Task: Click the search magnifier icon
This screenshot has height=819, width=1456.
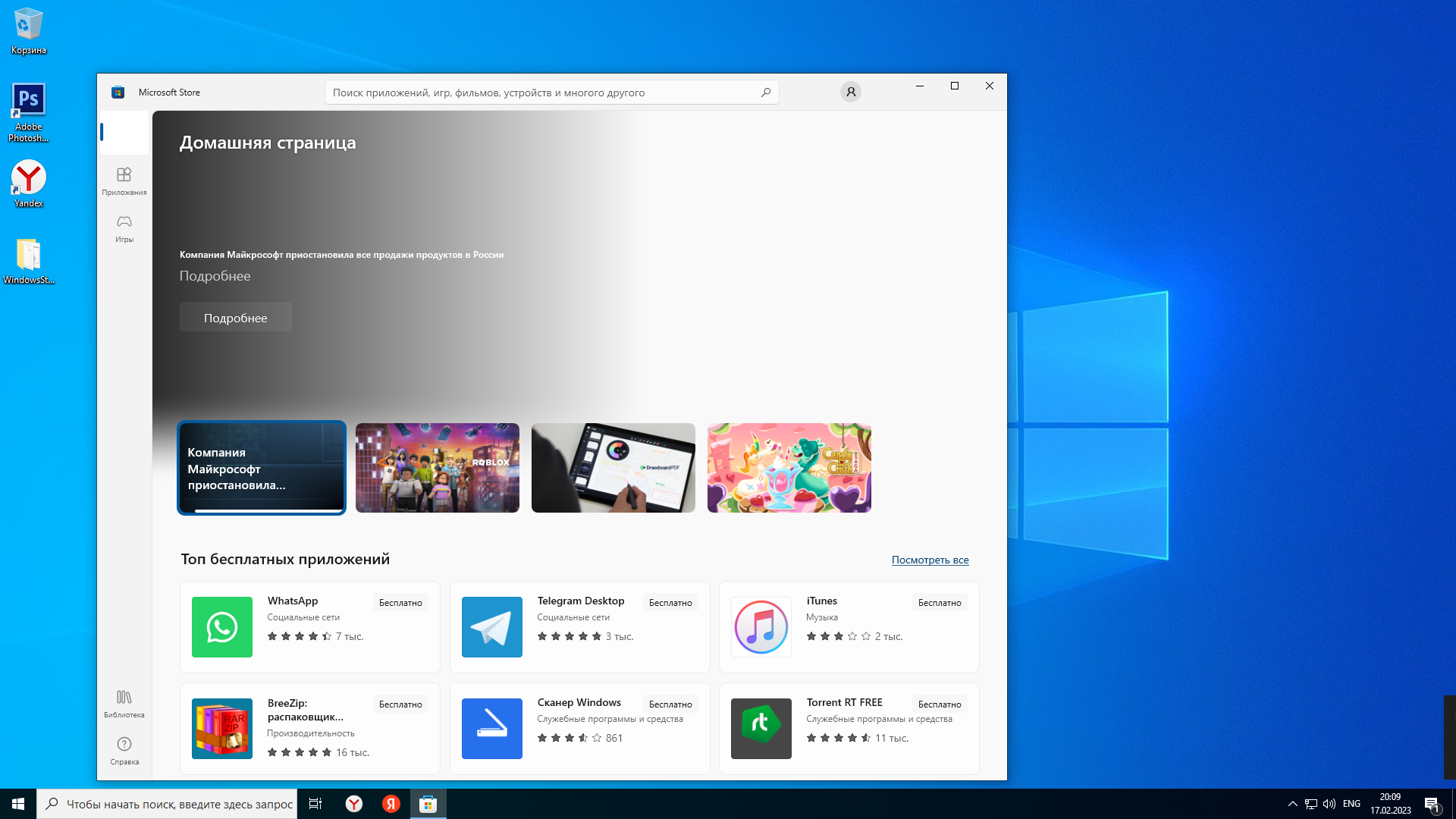Action: pos(766,93)
